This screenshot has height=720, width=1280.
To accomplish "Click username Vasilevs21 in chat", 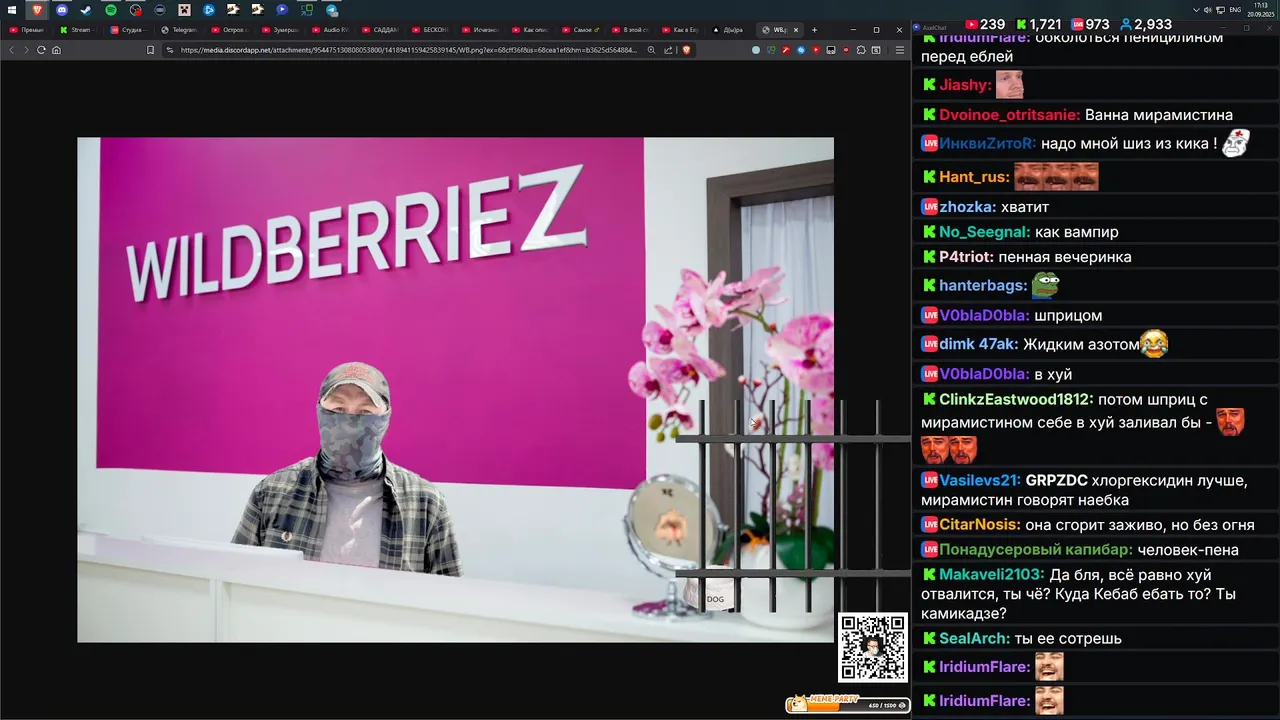I will click(x=980, y=480).
